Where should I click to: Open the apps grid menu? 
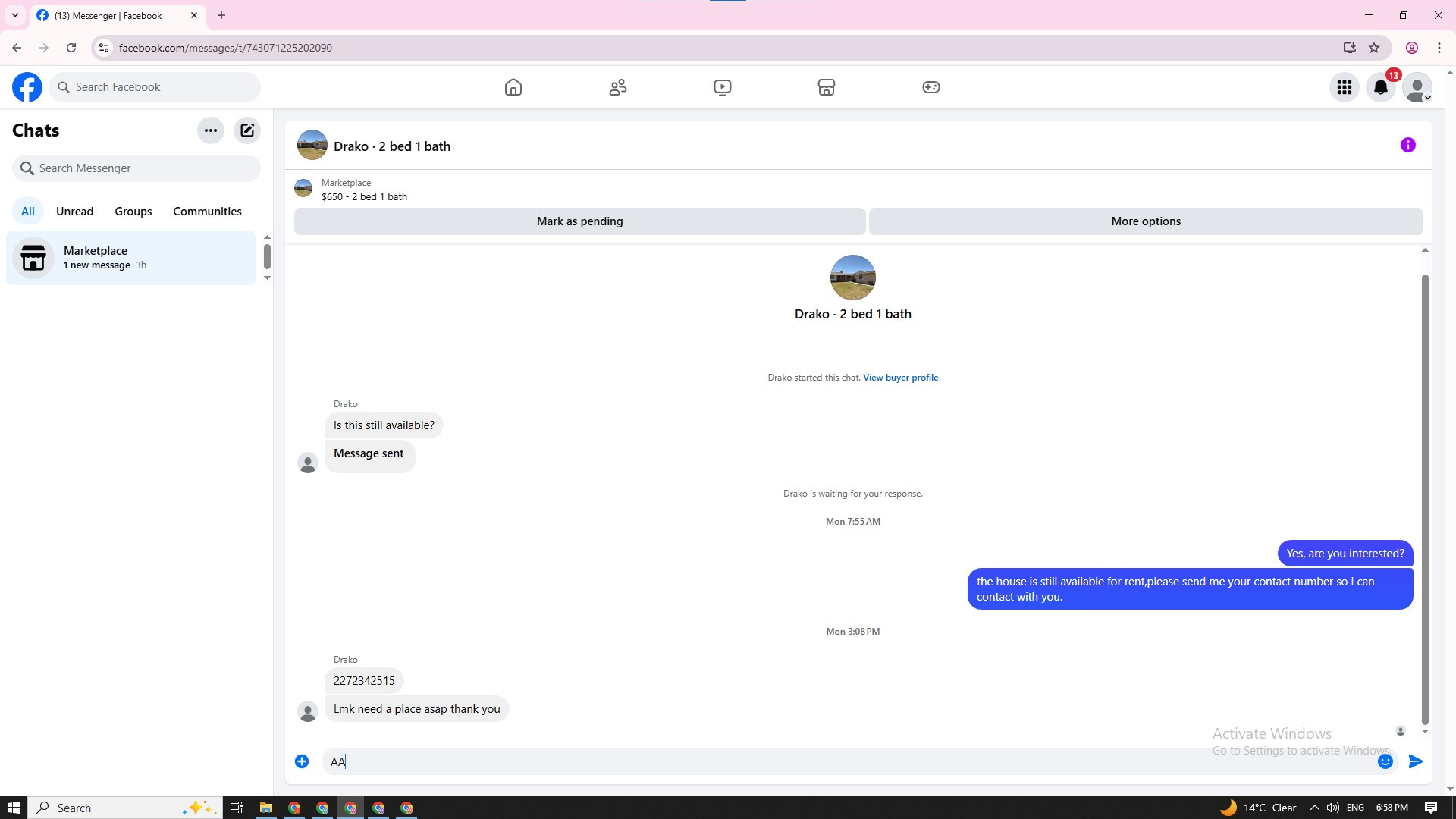pyautogui.click(x=1345, y=87)
